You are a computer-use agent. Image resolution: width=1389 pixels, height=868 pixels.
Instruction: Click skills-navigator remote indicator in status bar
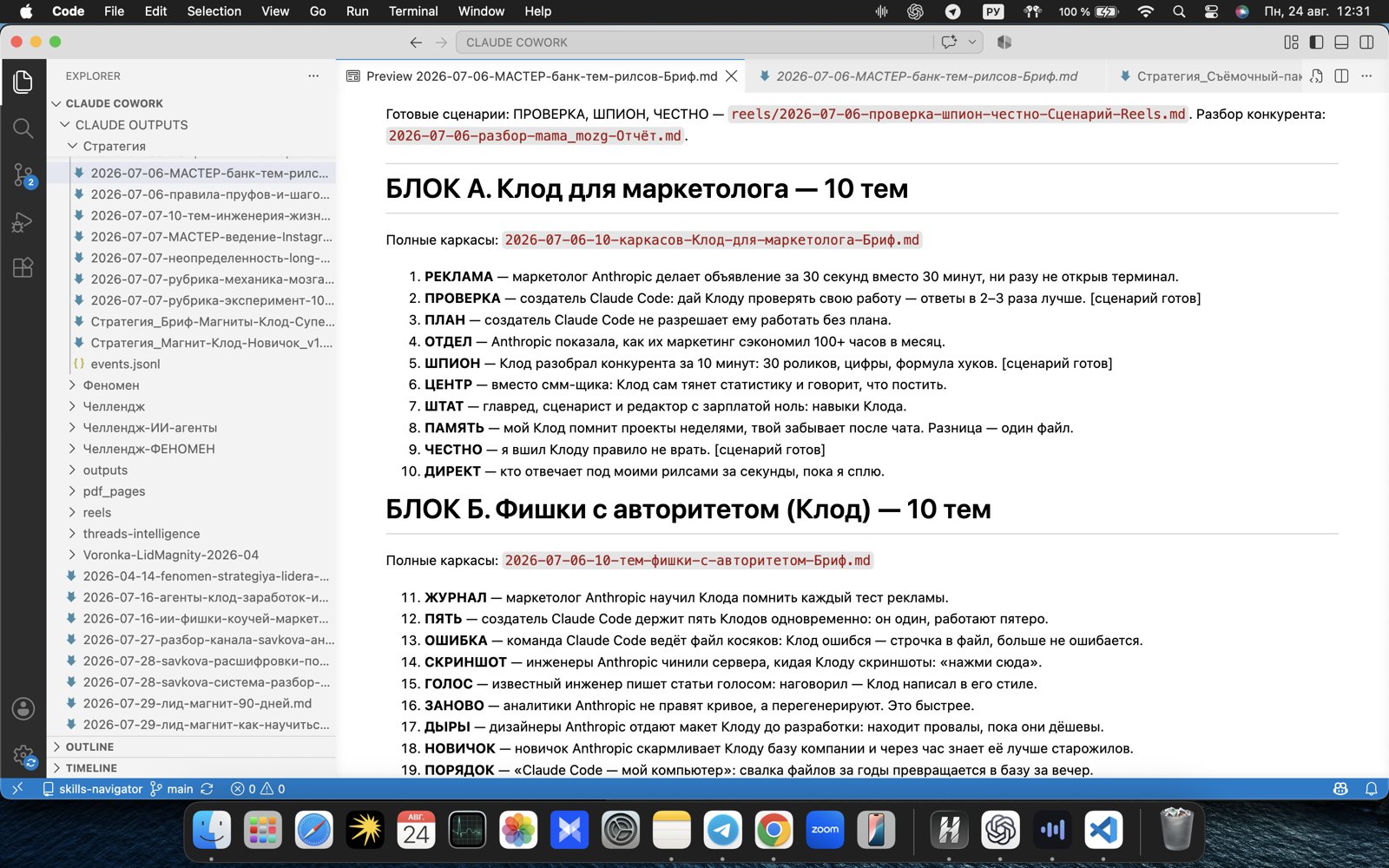pyautogui.click(x=92, y=789)
